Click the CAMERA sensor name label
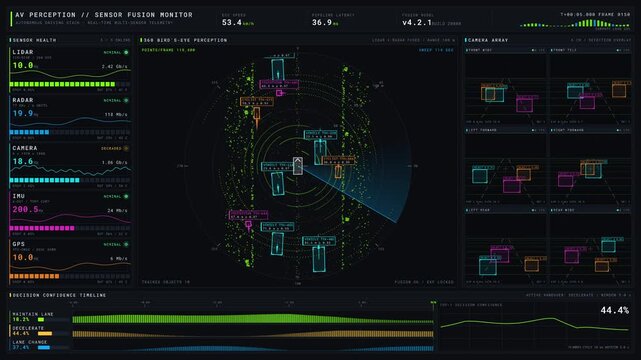The height and width of the screenshot is (360, 641). pyautogui.click(x=25, y=148)
